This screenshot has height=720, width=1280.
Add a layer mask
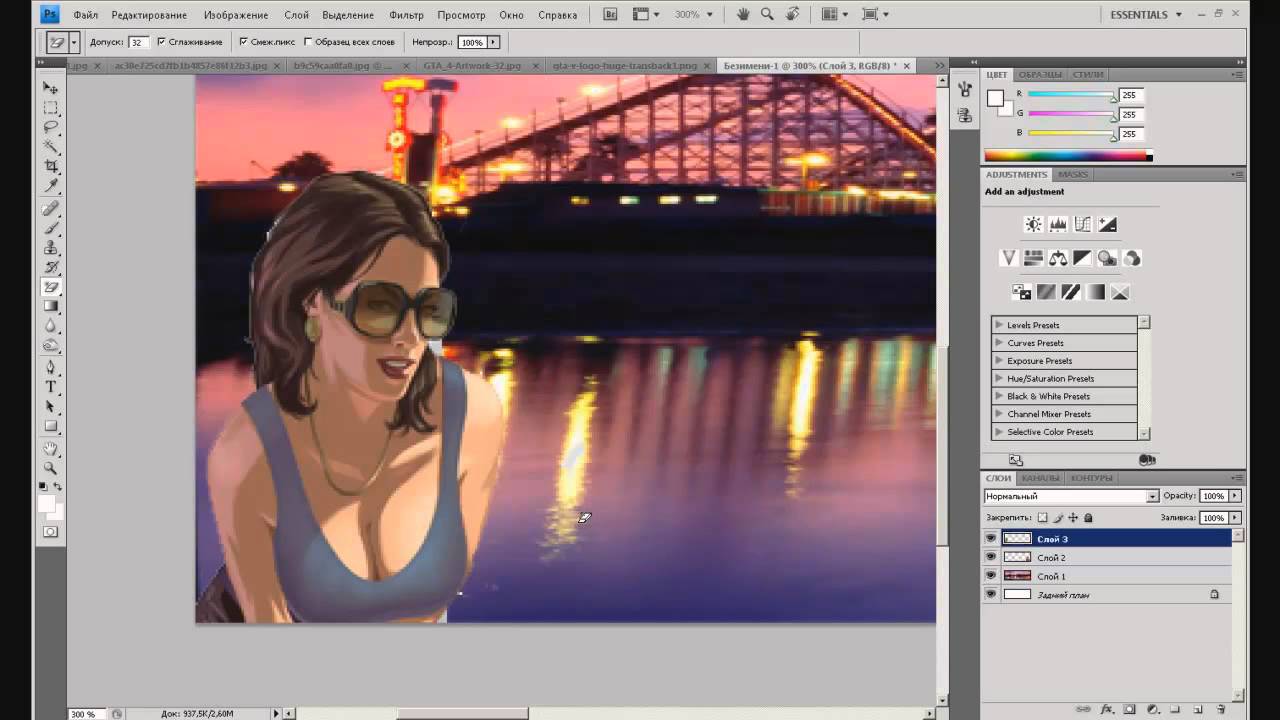[x=1129, y=709]
